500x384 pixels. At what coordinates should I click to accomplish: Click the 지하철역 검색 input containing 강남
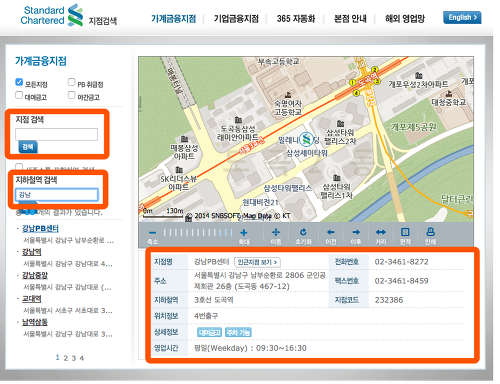point(56,195)
